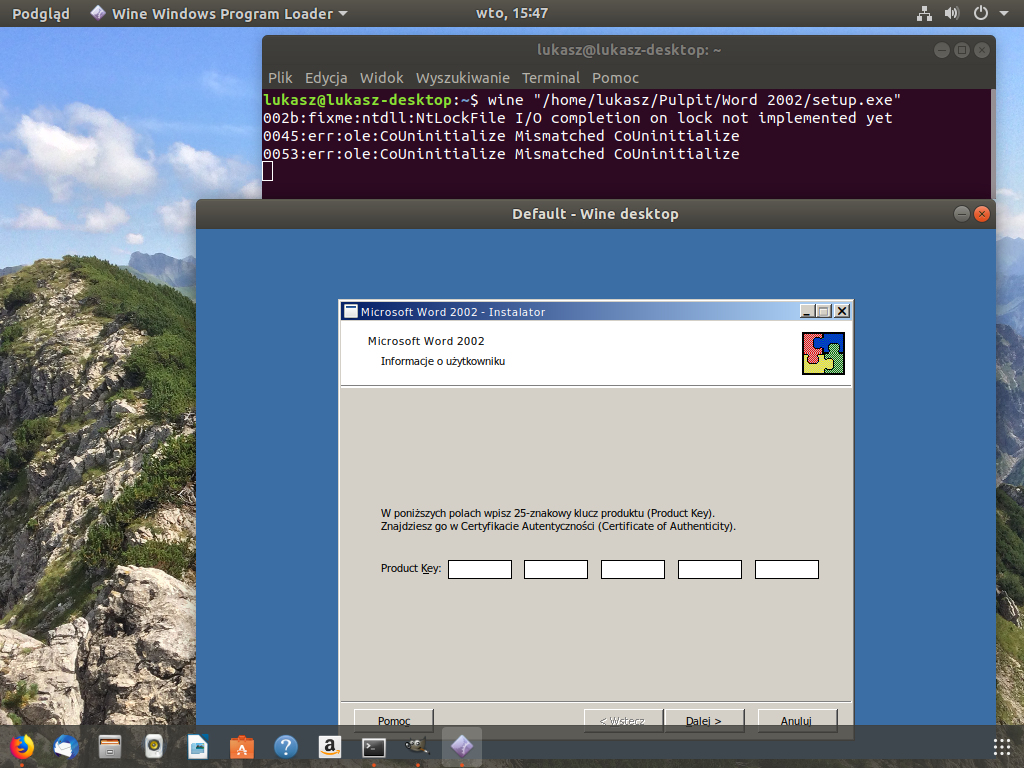Click the 'Znajdziesz go w Certyfikacie Autentyczności' line
Viewport: 1024px width, 768px height.
[x=558, y=526]
